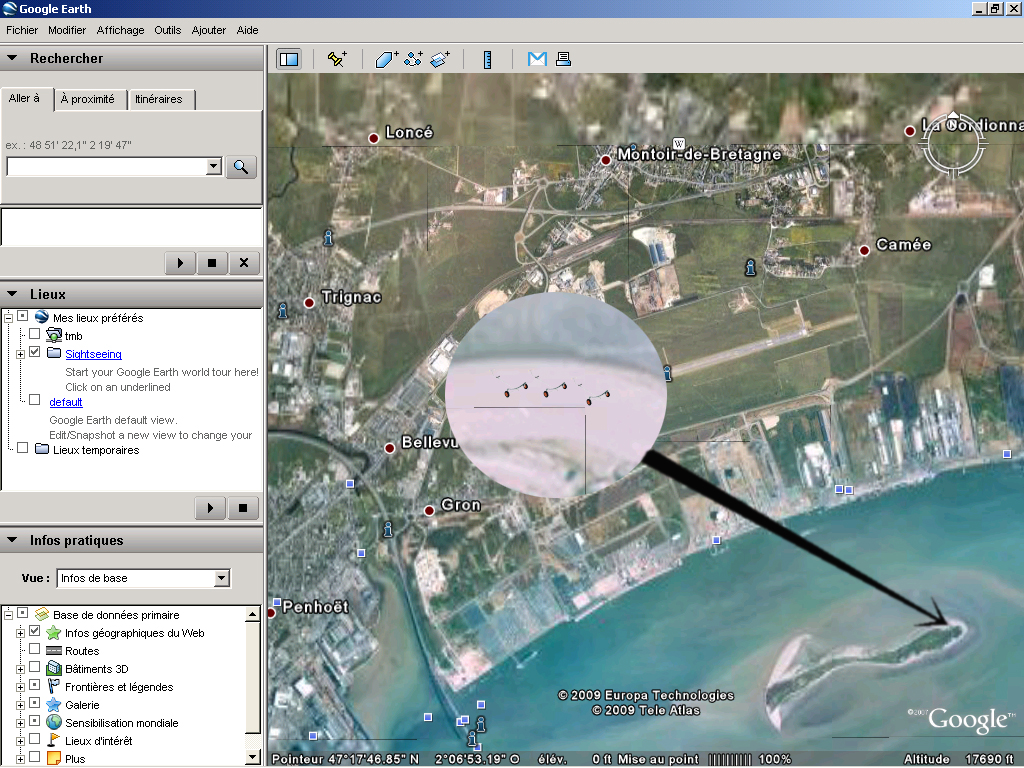This screenshot has width=1024, height=768.
Task: Open the search field dropdown arrow
Action: point(214,167)
